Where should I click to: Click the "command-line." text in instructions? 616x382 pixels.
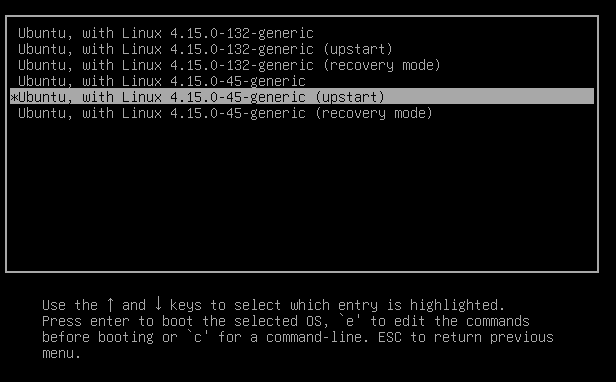click(317, 337)
